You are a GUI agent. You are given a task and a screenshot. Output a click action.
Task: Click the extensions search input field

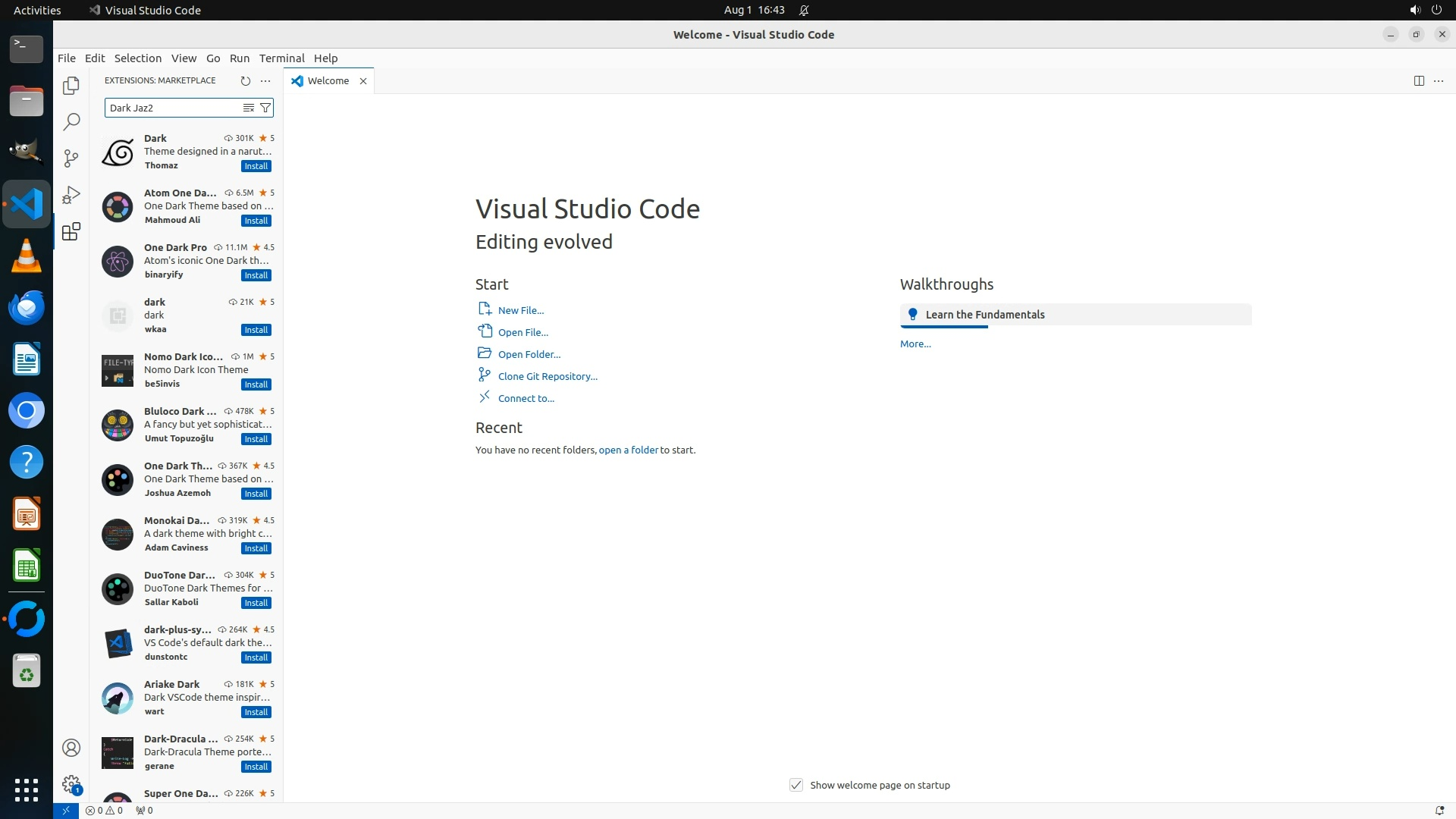[x=173, y=108]
